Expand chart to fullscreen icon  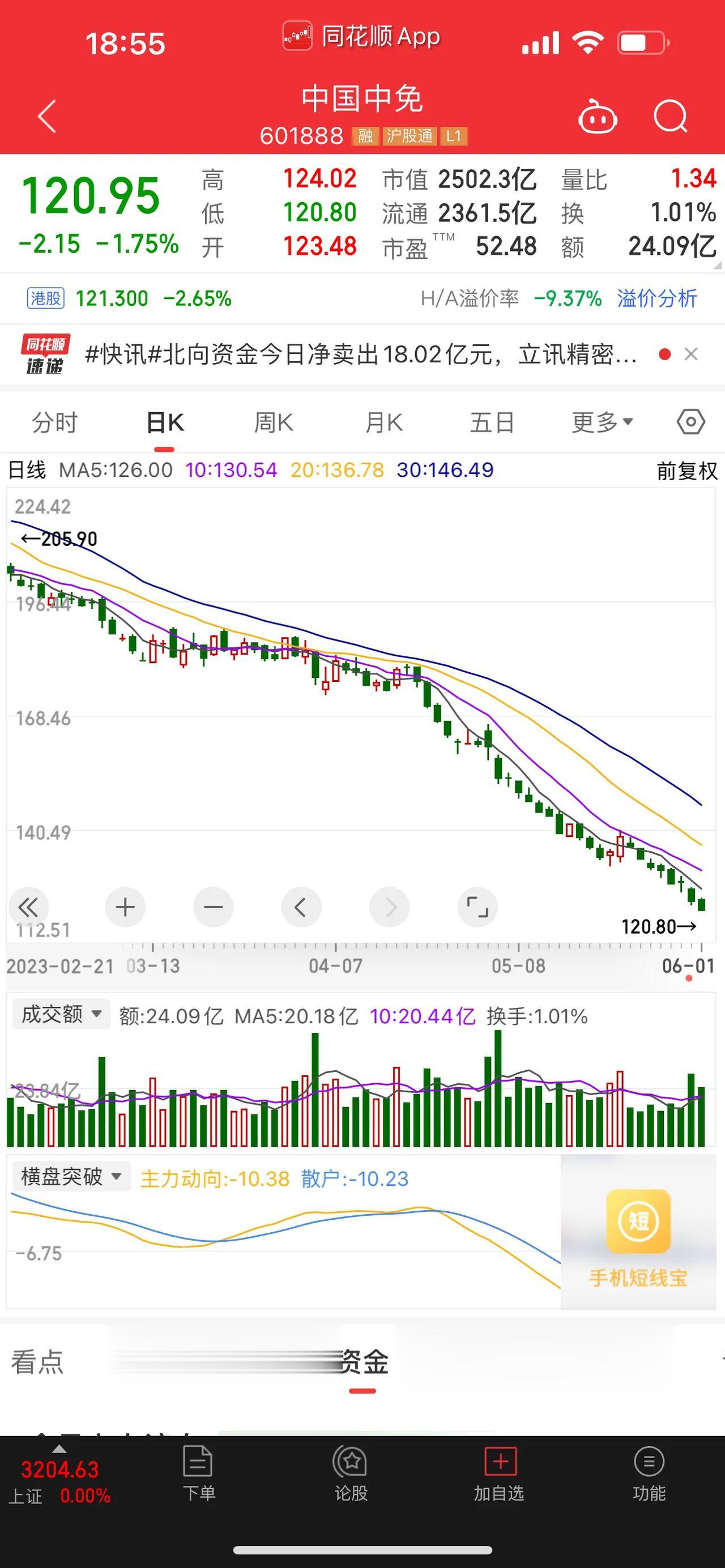pos(477,908)
